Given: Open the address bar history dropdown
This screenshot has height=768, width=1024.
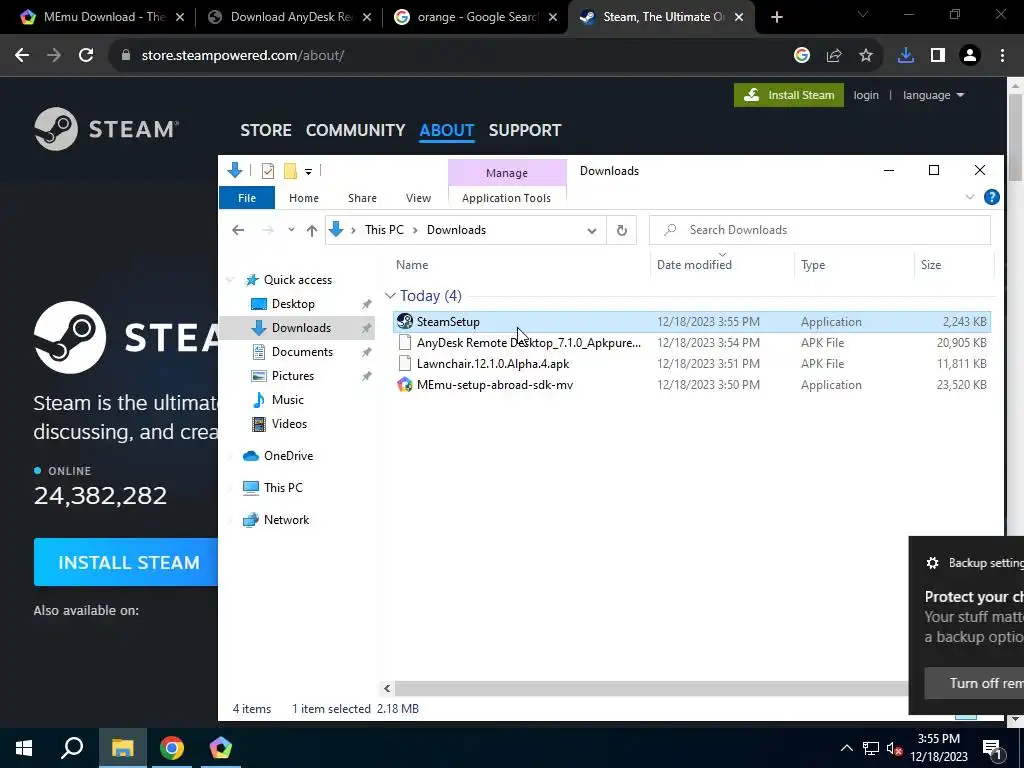Looking at the screenshot, I should 592,231.
